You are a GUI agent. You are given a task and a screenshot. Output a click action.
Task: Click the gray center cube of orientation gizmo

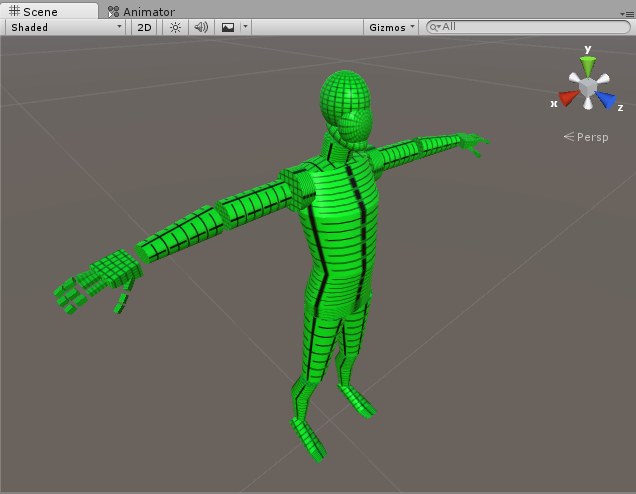click(x=588, y=89)
